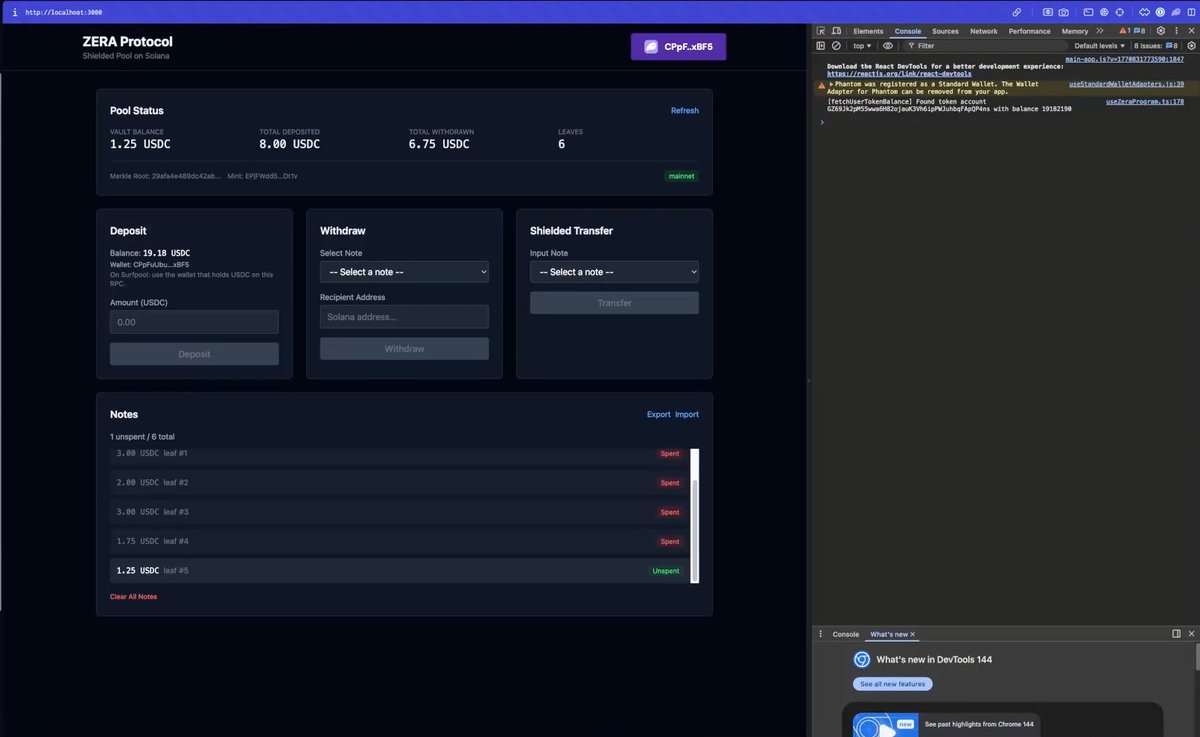Click the screen capture icon left of camera

click(1048, 12)
